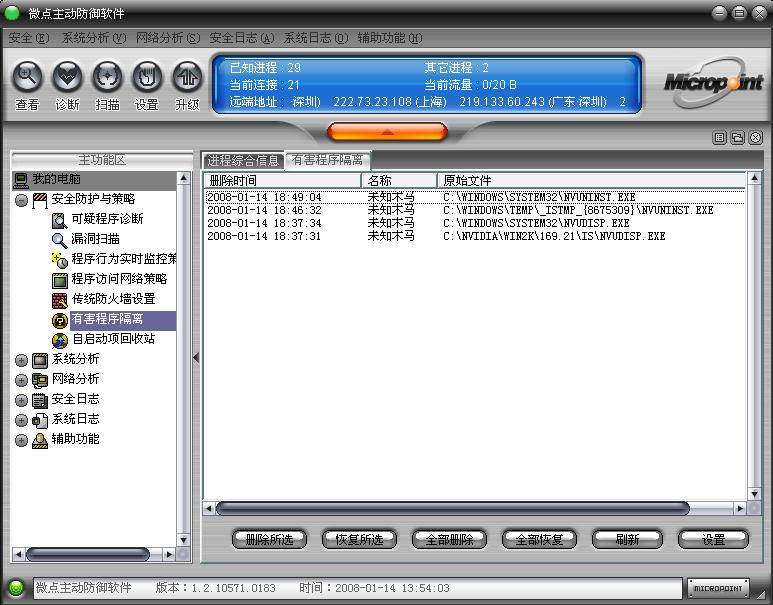The image size is (773, 605).
Task: Click the 我的电脑 computer icon
Action: tap(21, 180)
